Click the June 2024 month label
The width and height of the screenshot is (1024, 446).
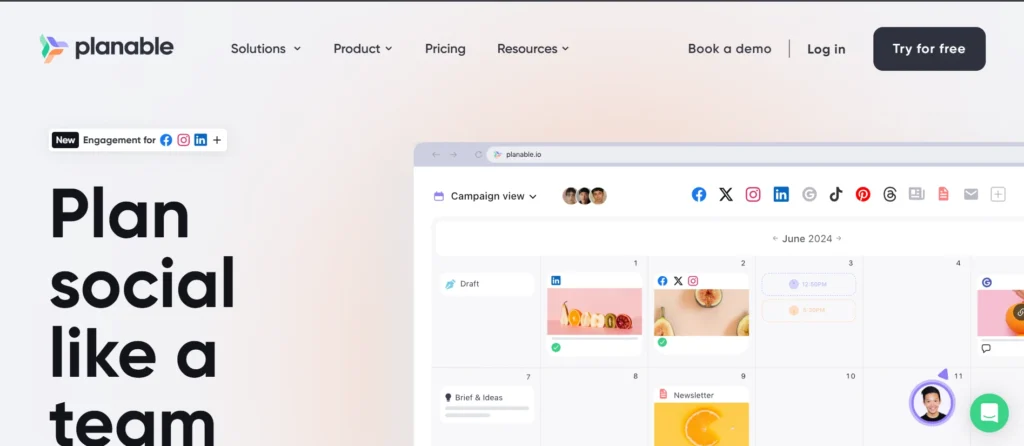click(x=807, y=238)
